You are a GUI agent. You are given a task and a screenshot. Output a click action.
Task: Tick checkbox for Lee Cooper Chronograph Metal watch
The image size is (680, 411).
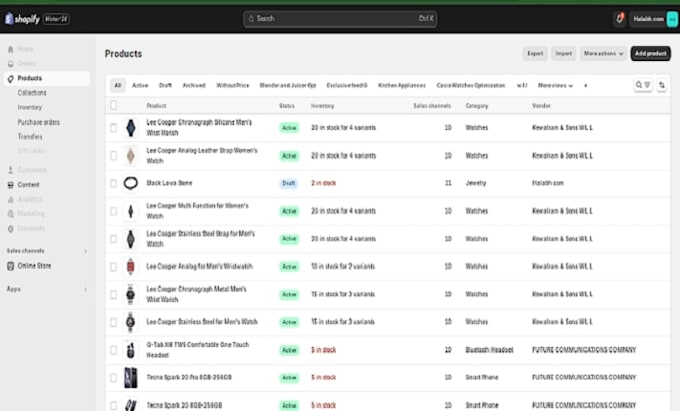114,294
